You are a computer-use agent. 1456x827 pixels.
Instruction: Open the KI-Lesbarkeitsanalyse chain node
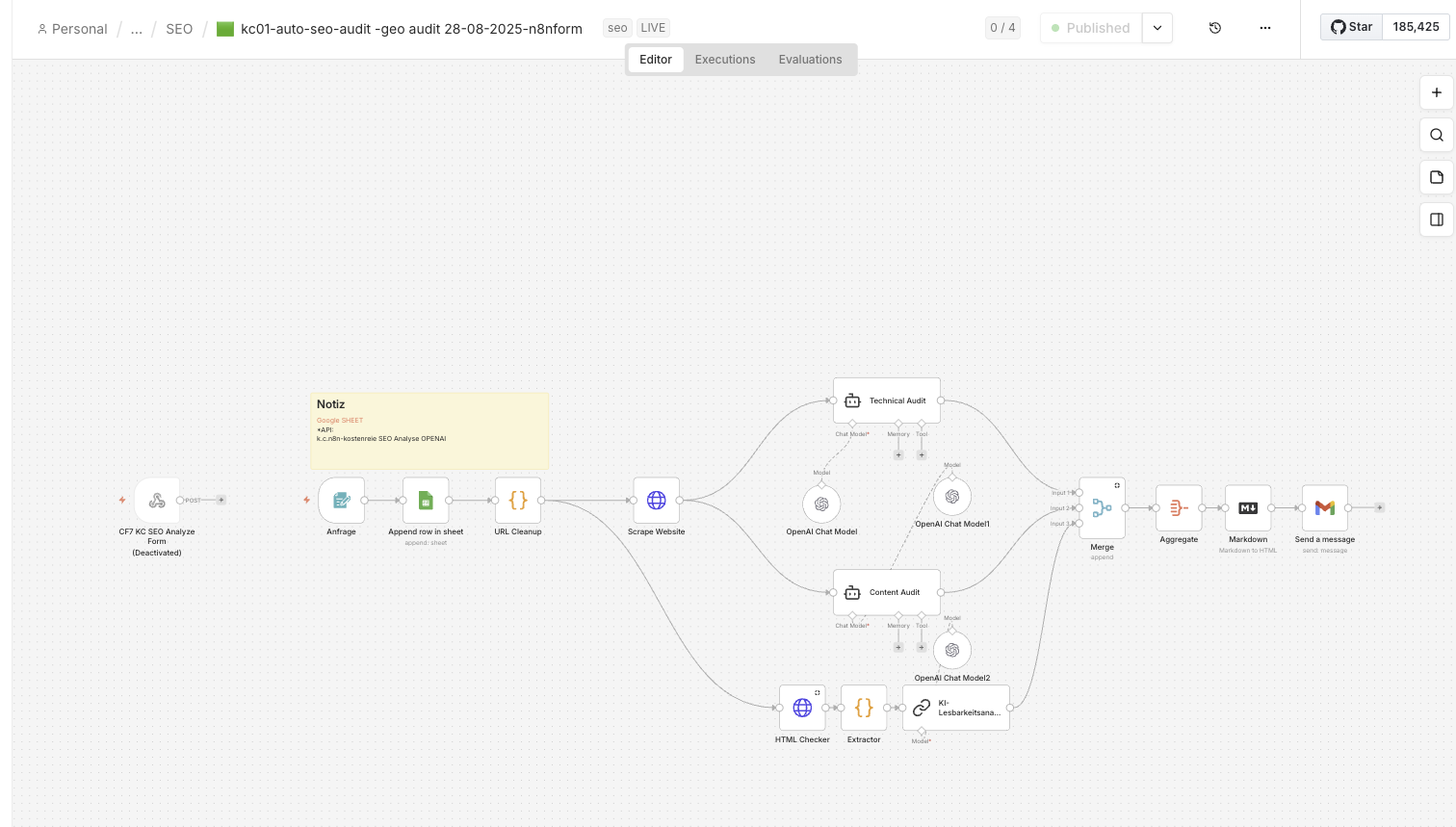pyautogui.click(x=956, y=708)
